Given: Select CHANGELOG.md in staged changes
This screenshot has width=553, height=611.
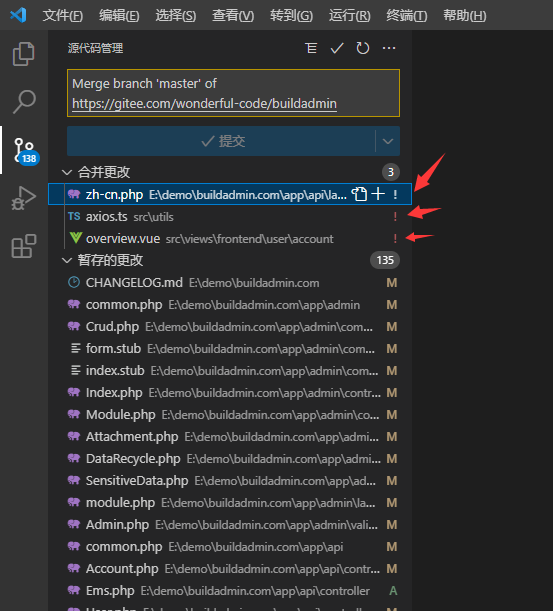Looking at the screenshot, I should 230,283.
